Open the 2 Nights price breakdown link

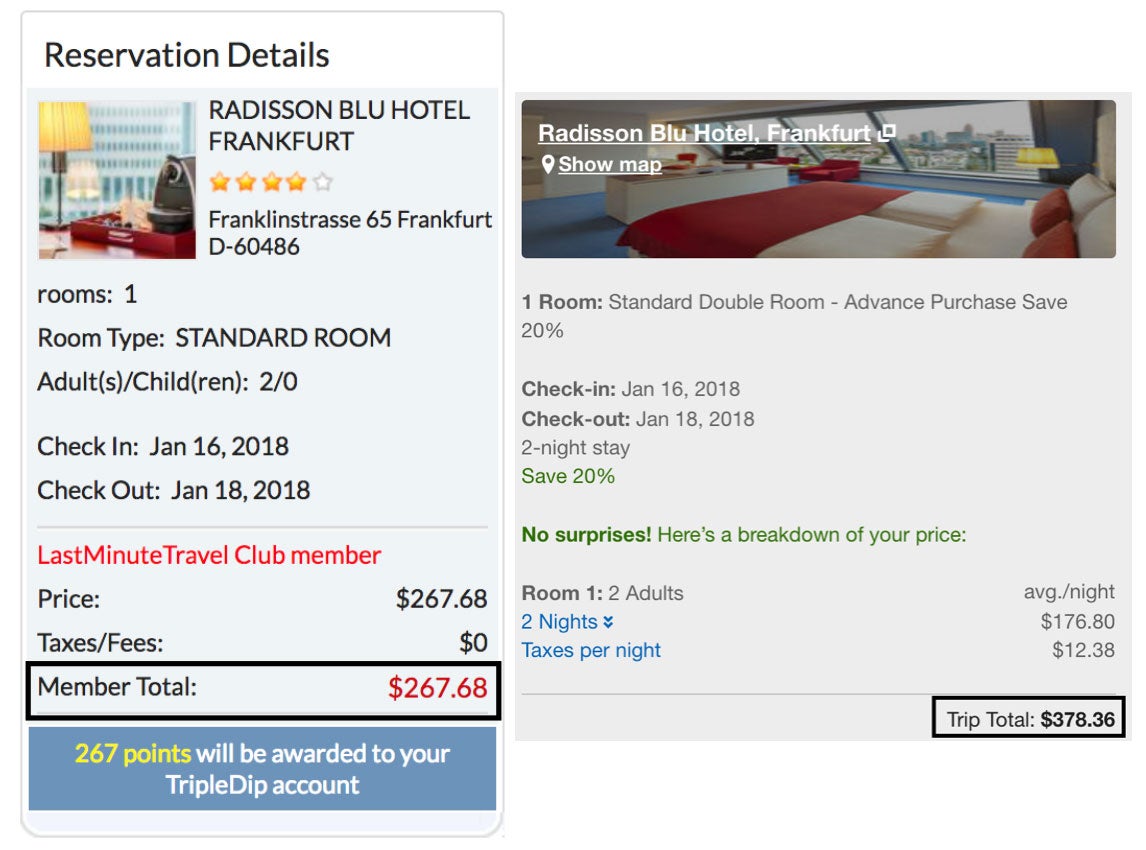pyautogui.click(x=567, y=622)
